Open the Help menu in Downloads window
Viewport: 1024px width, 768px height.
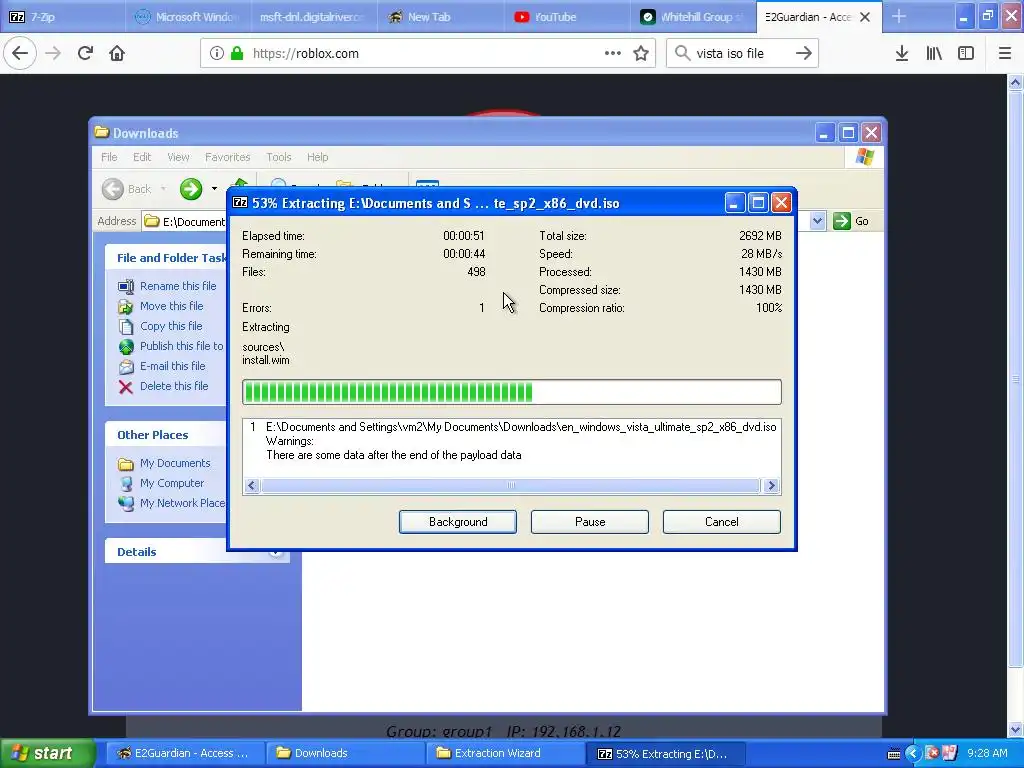pyautogui.click(x=317, y=157)
